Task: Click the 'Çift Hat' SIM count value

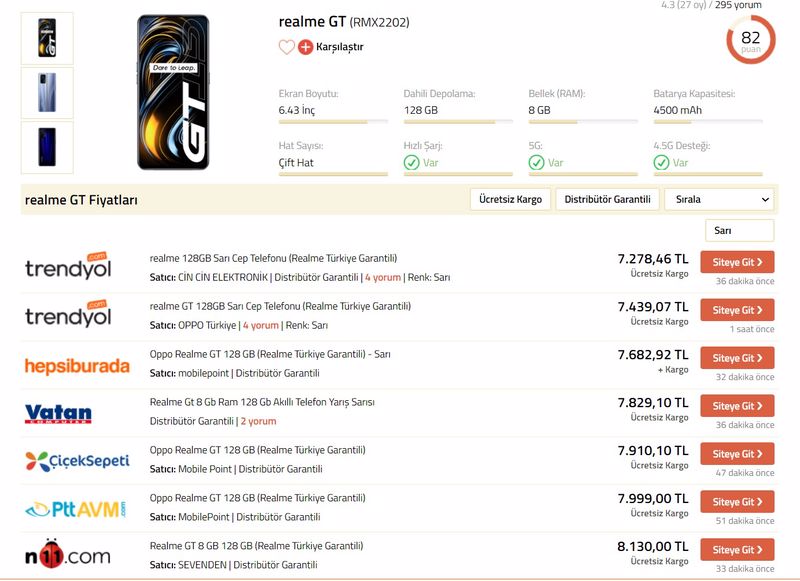Action: 296,163
